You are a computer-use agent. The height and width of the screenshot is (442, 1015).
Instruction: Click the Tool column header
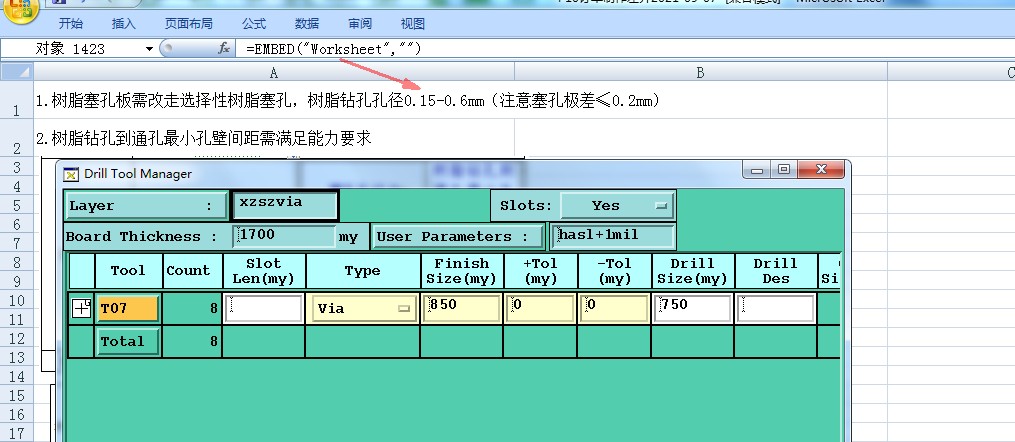click(128, 271)
